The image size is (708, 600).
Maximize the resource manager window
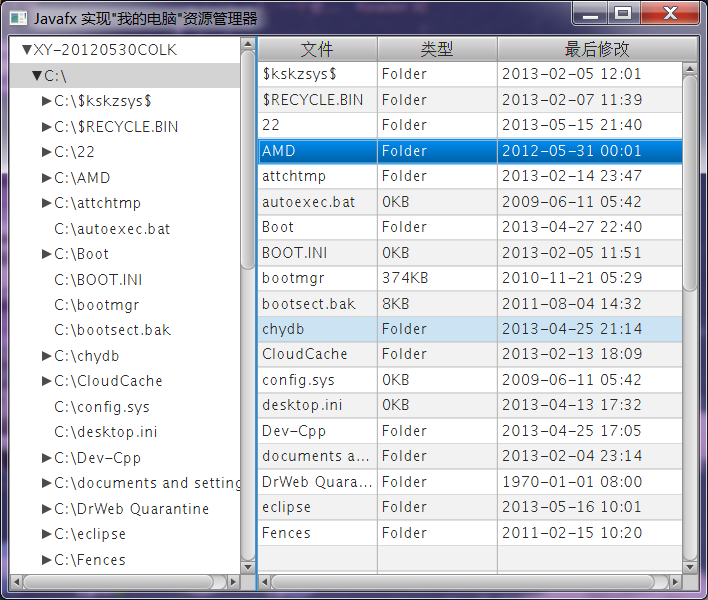[623, 13]
